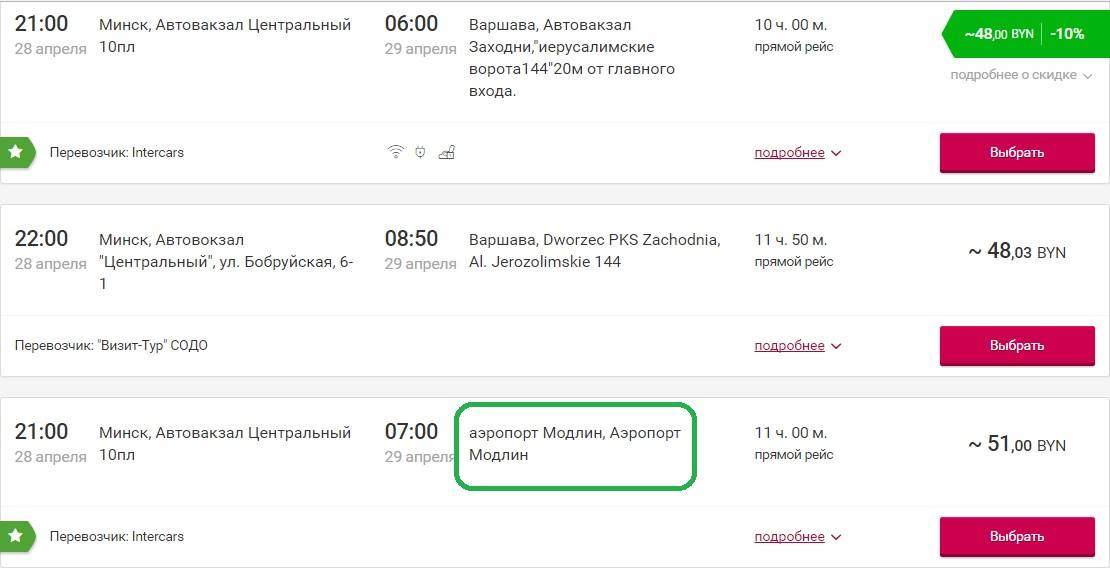Click the power socket amenity icon
Screen dimensions: 1110x568
[420, 152]
